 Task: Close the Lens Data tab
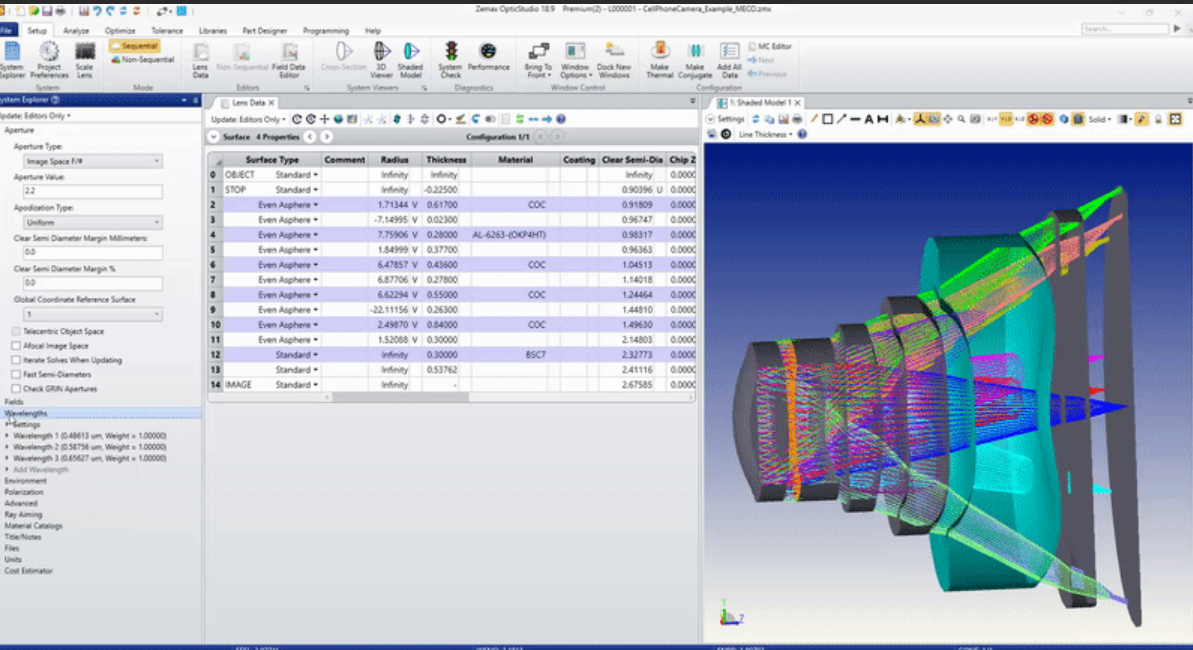point(271,103)
